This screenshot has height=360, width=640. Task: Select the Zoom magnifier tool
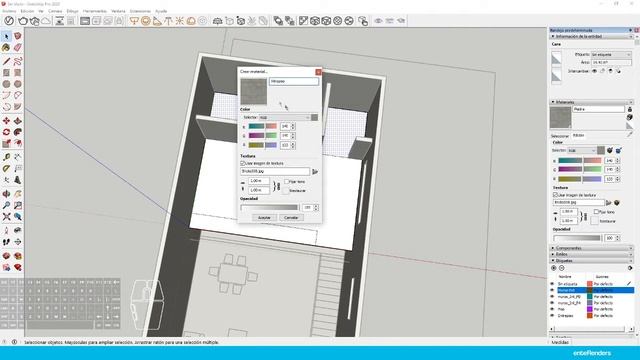coord(6,205)
